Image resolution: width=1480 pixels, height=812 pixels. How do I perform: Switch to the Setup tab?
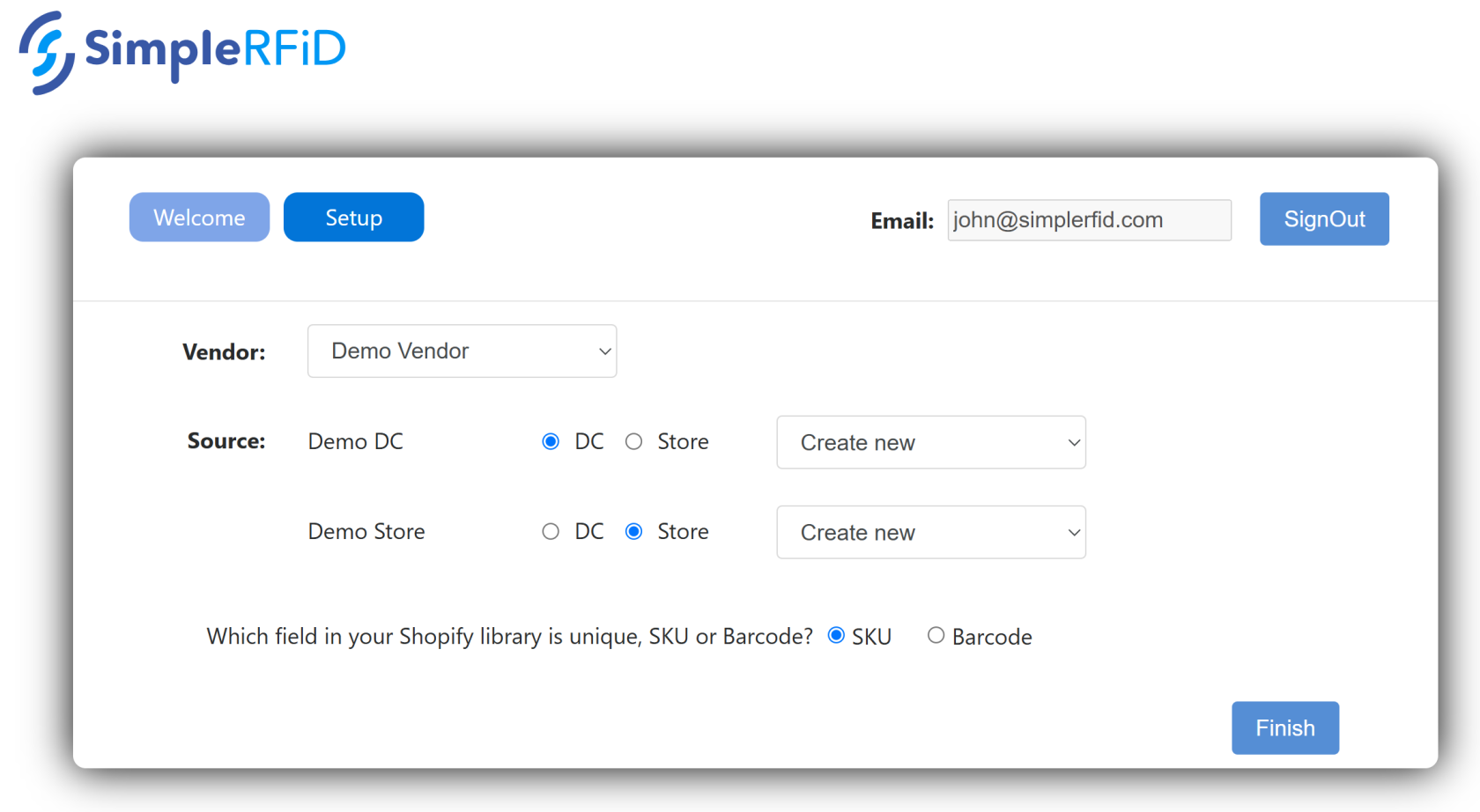click(353, 218)
